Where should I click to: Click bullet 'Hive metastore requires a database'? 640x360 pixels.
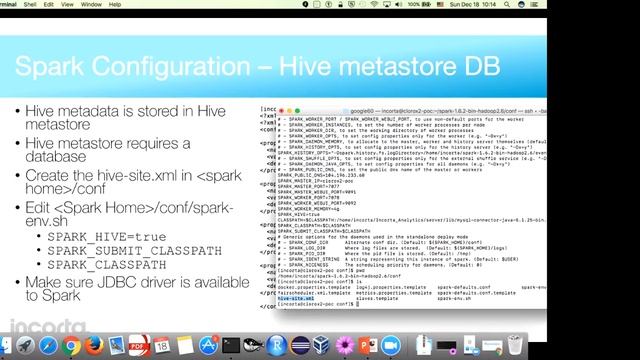click(108, 150)
